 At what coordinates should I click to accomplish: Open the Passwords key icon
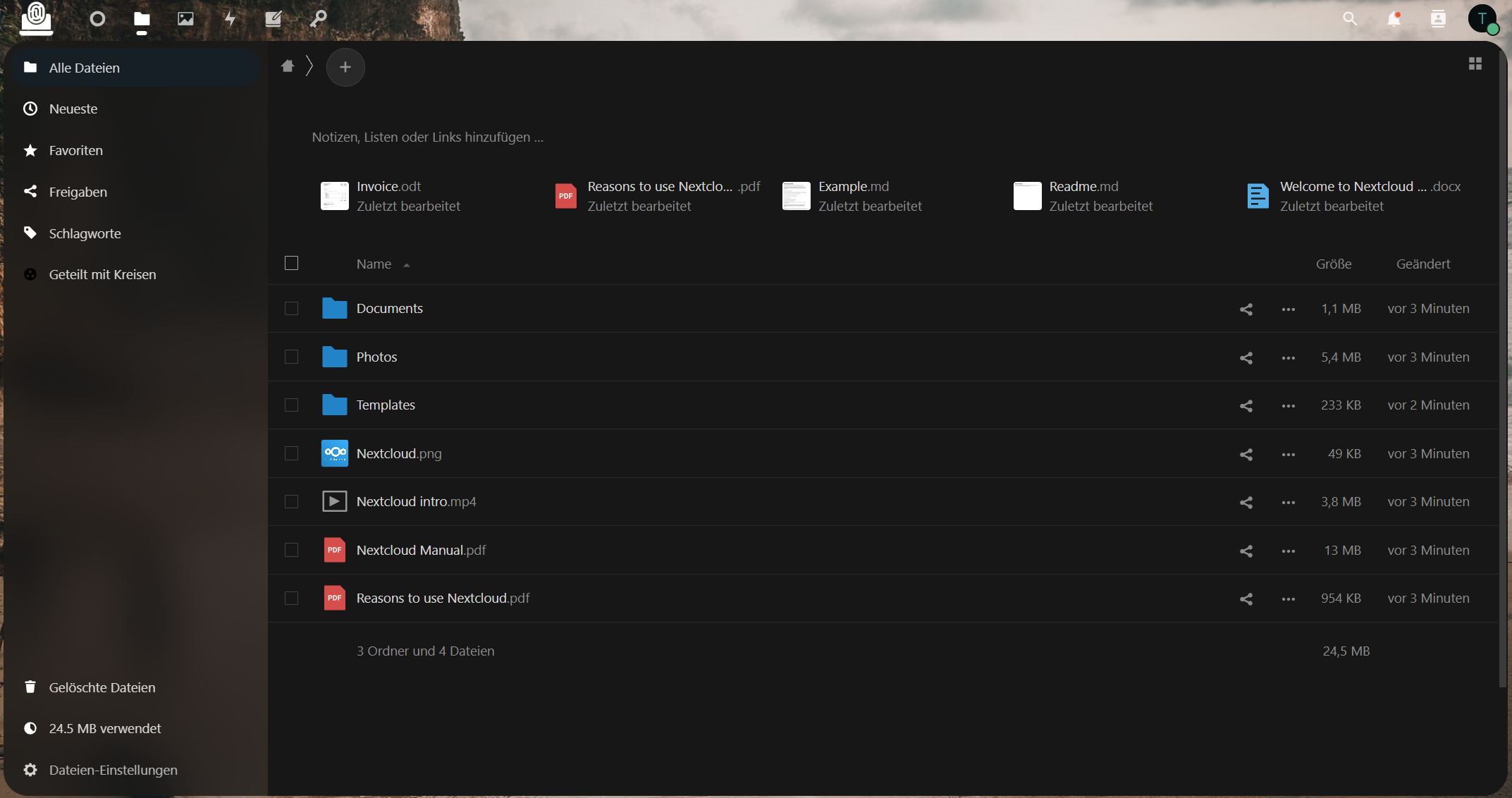(x=318, y=19)
